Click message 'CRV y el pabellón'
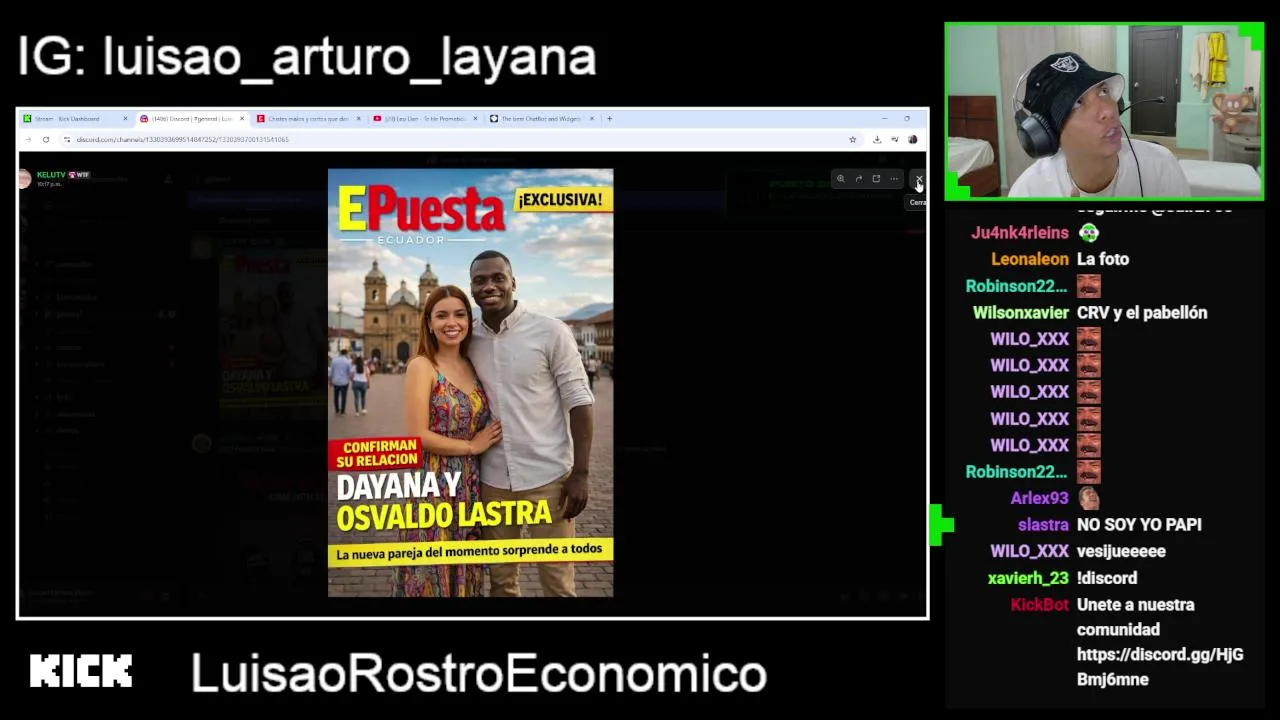1280x720 pixels. [x=1142, y=313]
